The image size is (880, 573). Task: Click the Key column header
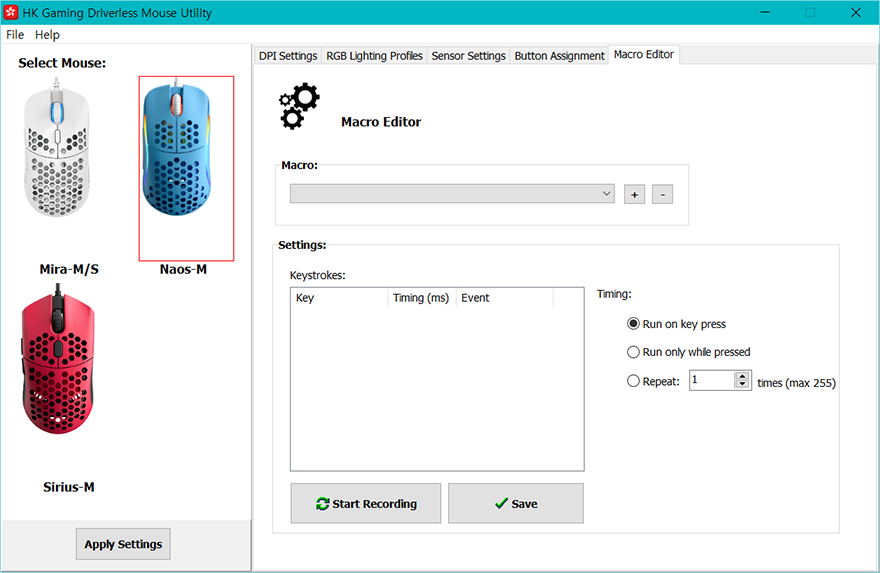339,298
